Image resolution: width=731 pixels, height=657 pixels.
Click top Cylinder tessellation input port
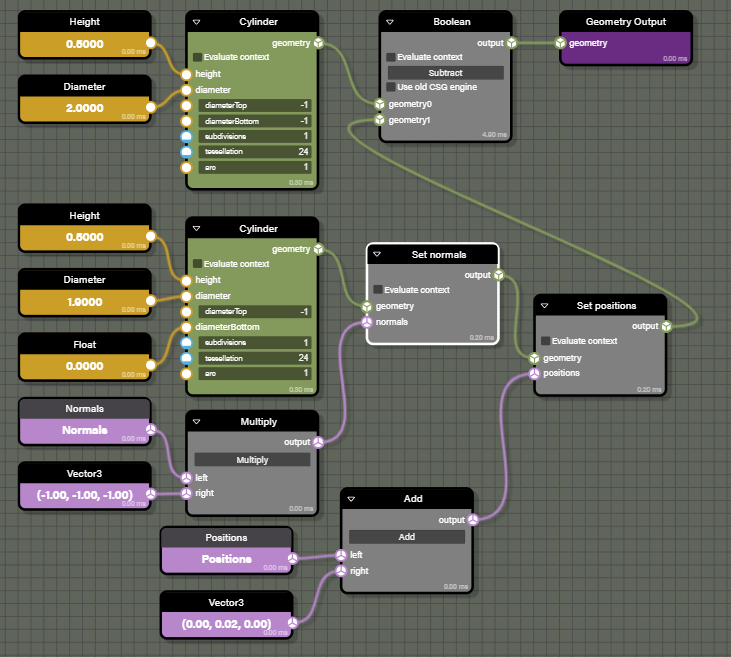[186, 152]
